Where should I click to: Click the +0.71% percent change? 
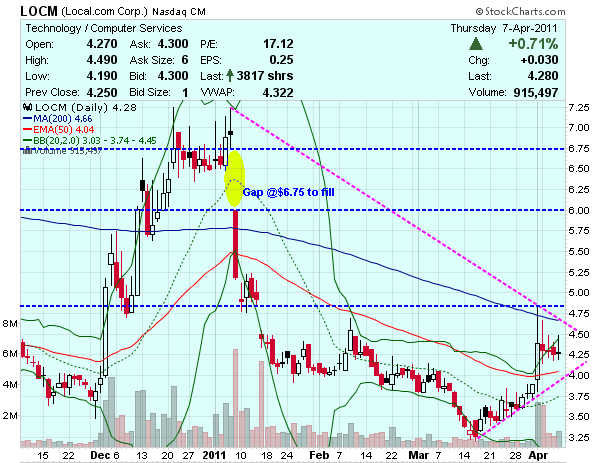[533, 44]
